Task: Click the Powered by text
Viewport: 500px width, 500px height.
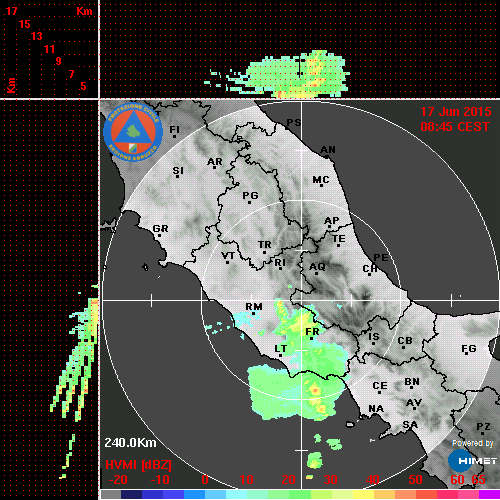Action: (x=472, y=443)
